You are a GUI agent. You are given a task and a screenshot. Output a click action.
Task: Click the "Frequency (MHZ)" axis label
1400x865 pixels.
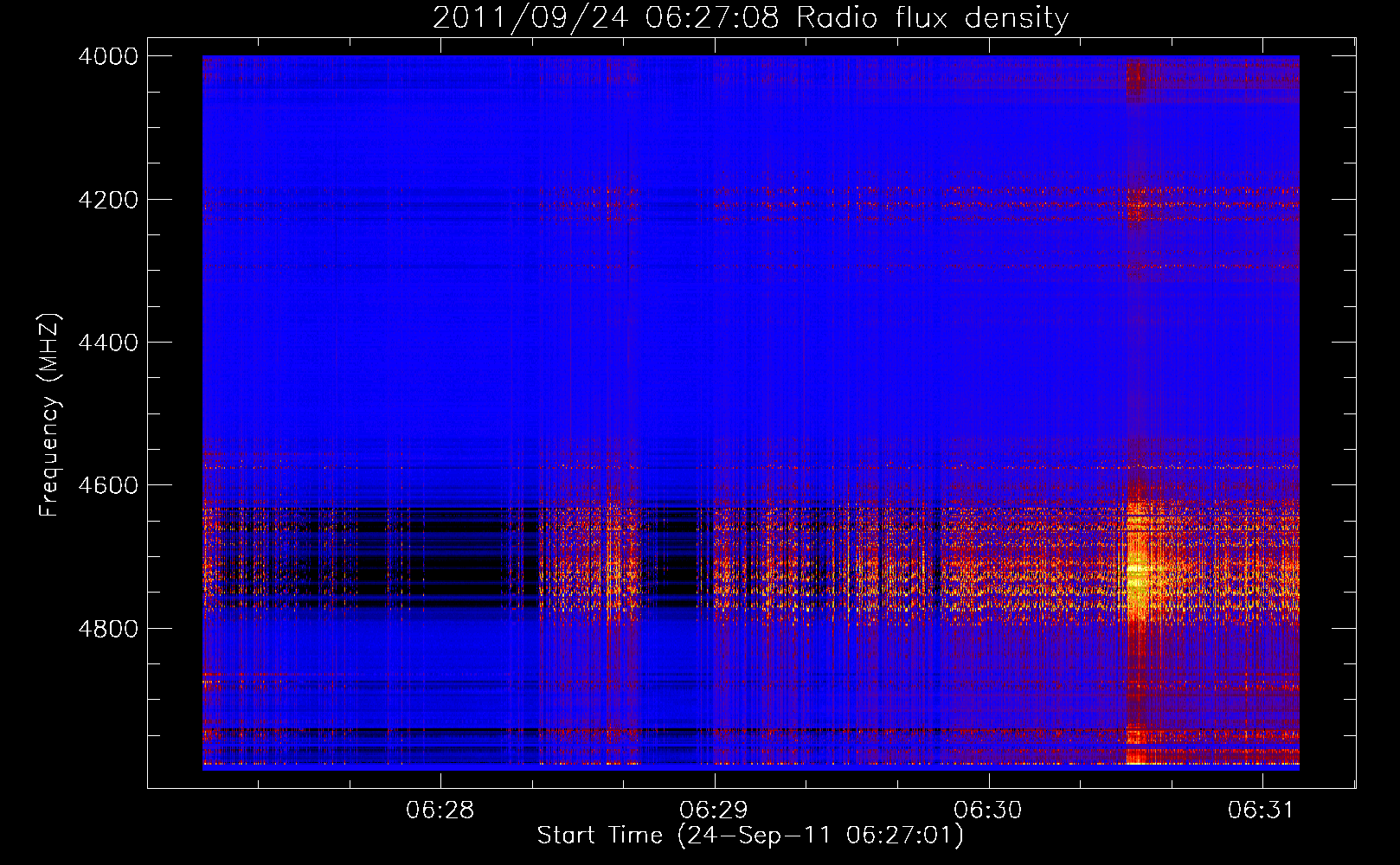49,415
